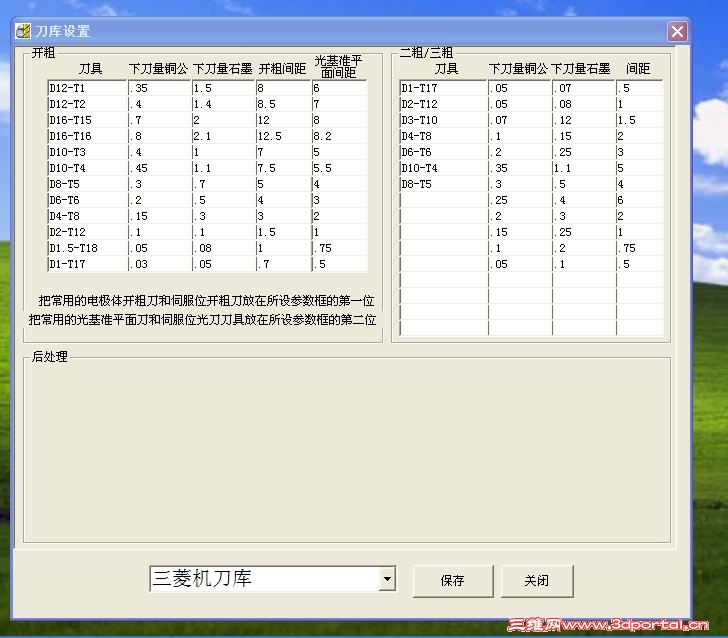Edit 下刀量石墨 value .12 for D3-T10
This screenshot has height=638, width=728.
tap(584, 120)
